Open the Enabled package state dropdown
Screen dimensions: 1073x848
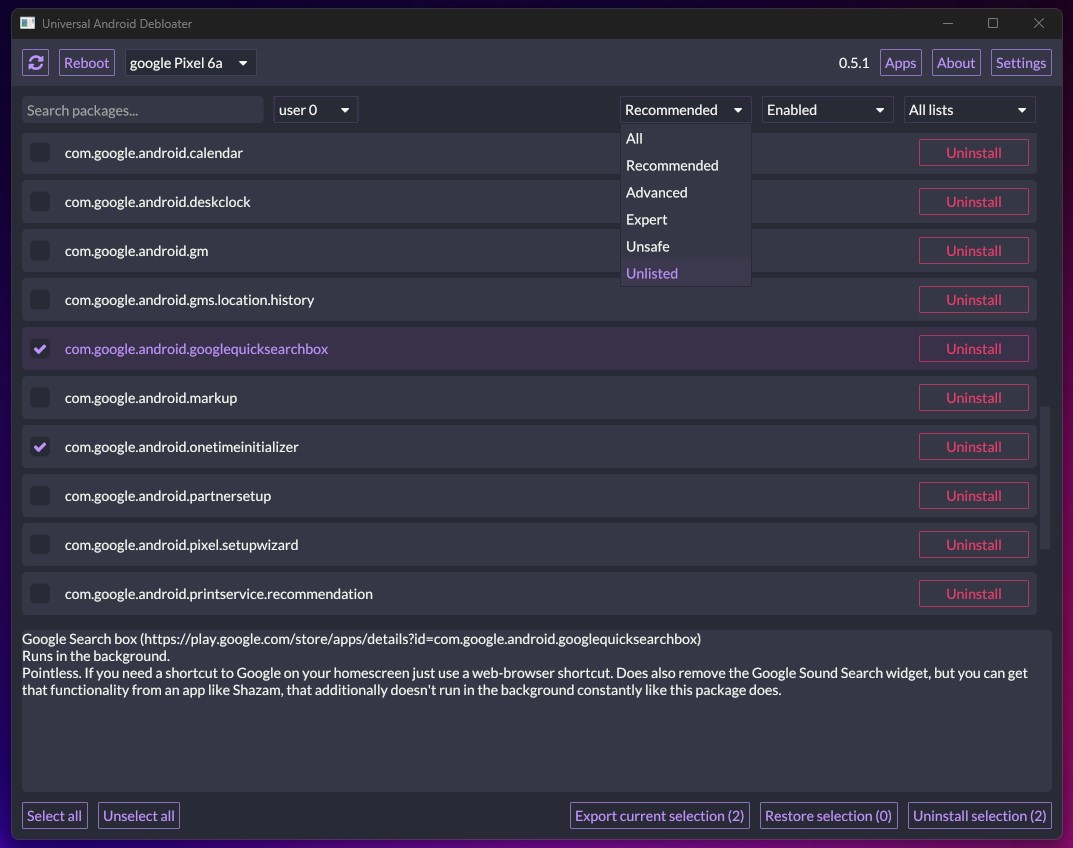coord(826,110)
